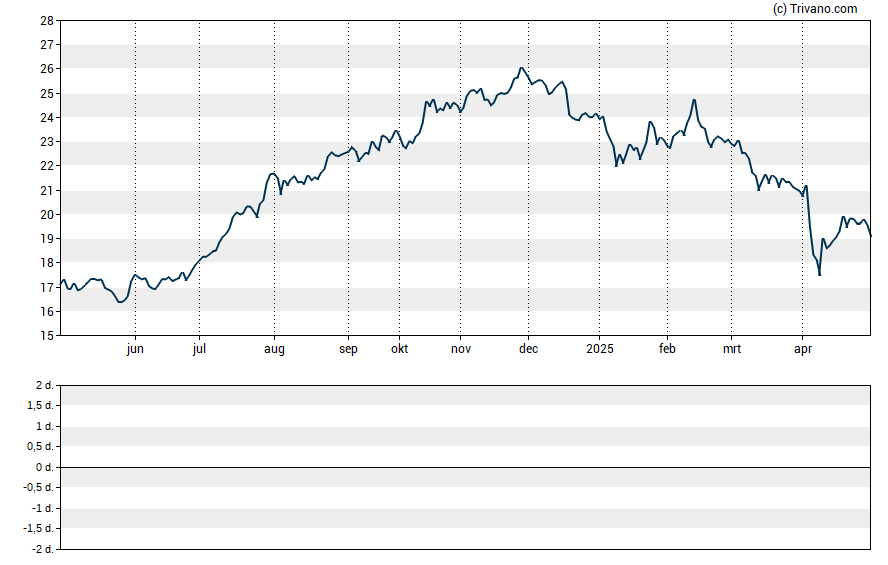Screen dimensions: 888x565
Task: Click the 'jul' month label on the x-axis
Action: click(199, 349)
